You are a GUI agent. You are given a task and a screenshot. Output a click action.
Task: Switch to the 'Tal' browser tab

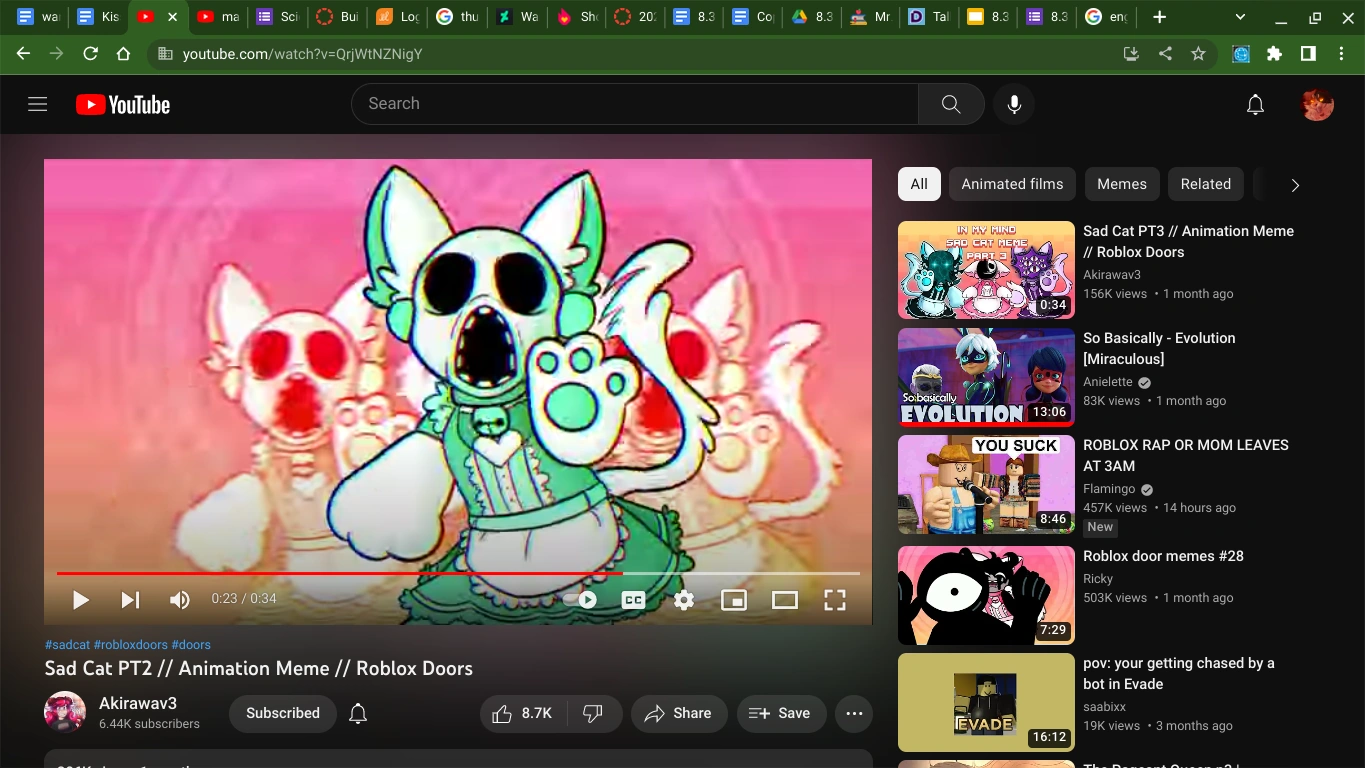click(929, 17)
